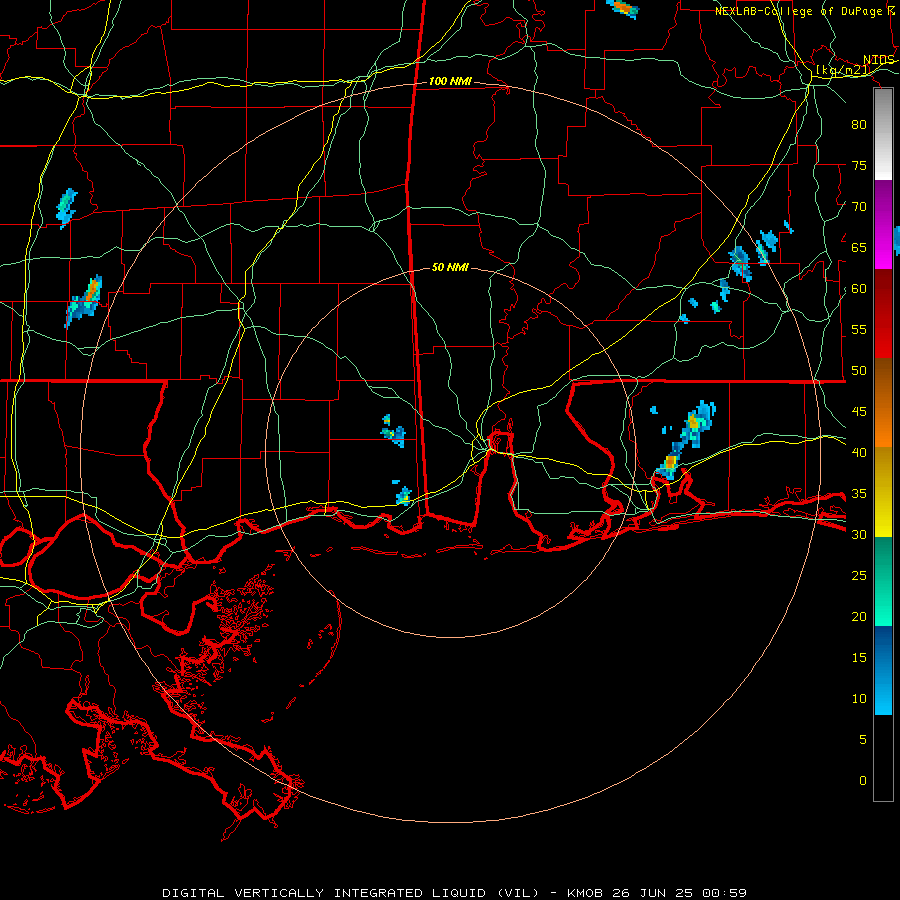Click the "KMOB 26 JUN 25 00:59" timestamp

pyautogui.click(x=657, y=893)
